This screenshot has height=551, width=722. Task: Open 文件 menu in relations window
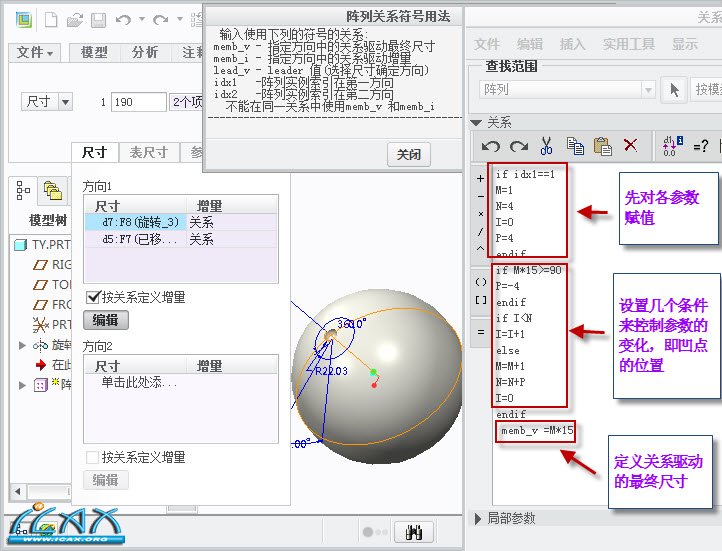coord(487,44)
